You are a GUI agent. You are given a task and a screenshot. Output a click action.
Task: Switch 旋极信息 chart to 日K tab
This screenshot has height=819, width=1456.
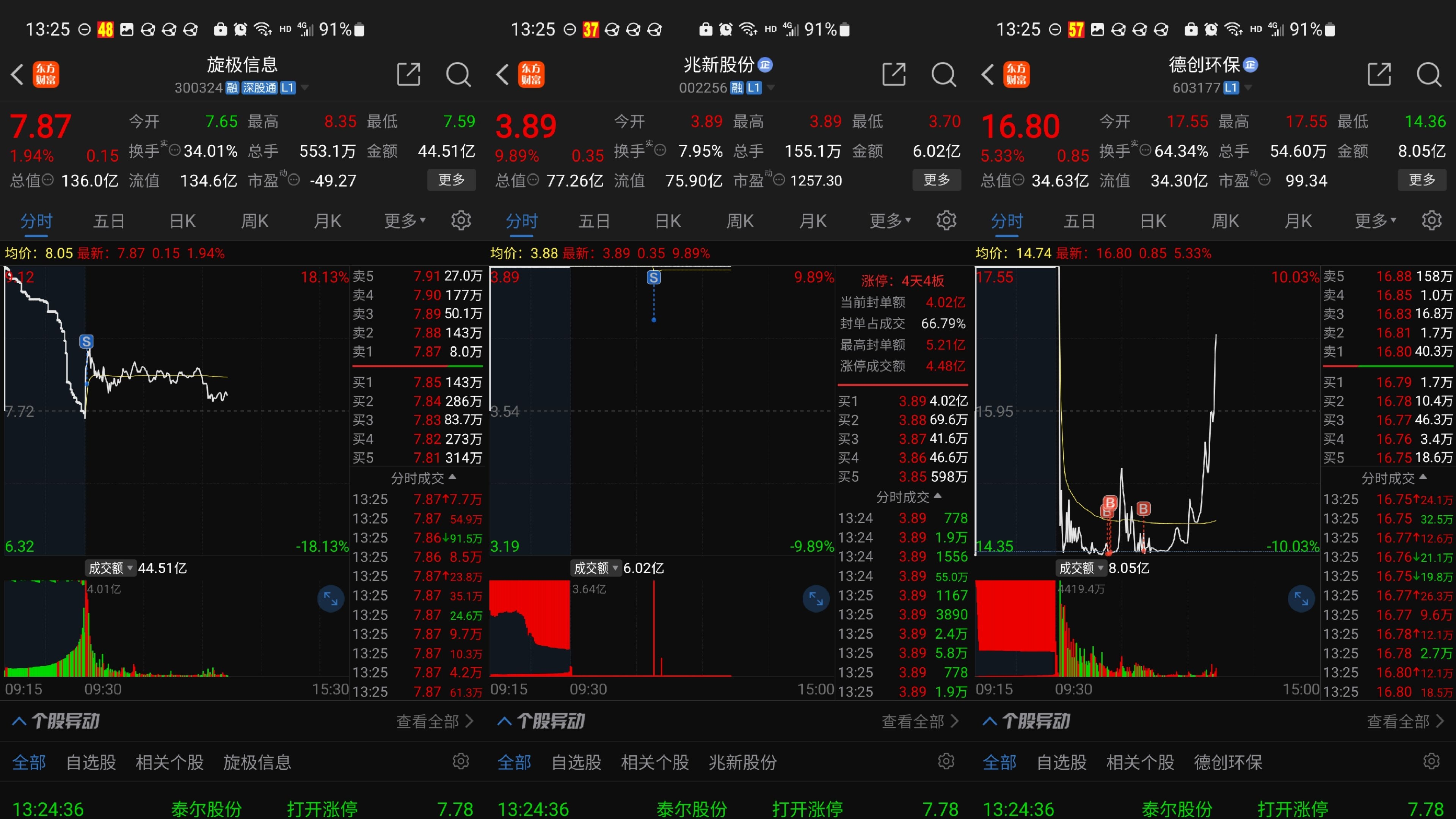pyautogui.click(x=182, y=220)
